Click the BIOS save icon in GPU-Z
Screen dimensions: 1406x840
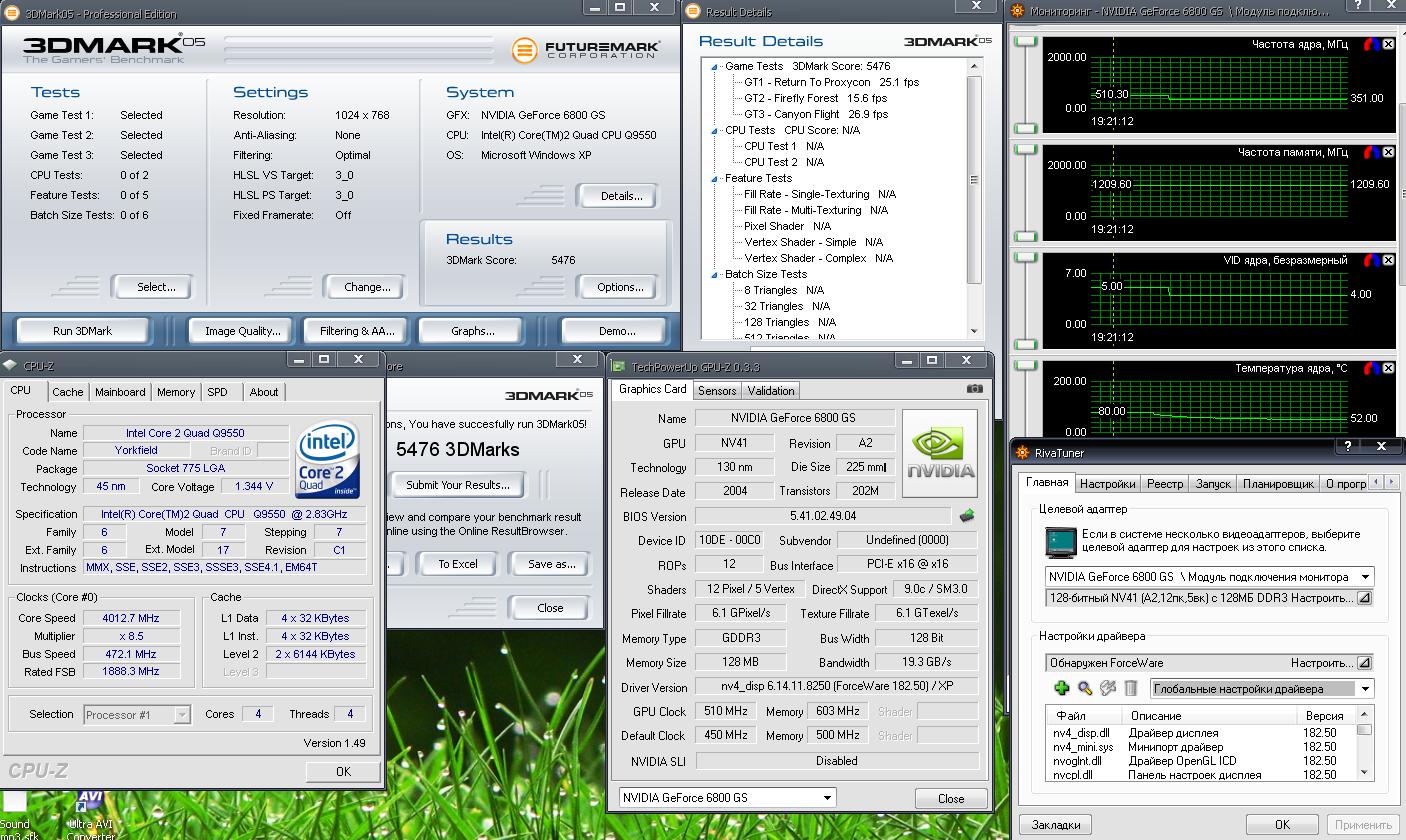click(967, 516)
